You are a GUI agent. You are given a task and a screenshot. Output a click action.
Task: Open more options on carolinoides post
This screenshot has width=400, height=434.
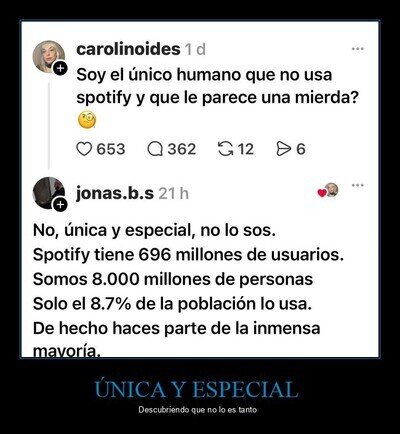358,49
